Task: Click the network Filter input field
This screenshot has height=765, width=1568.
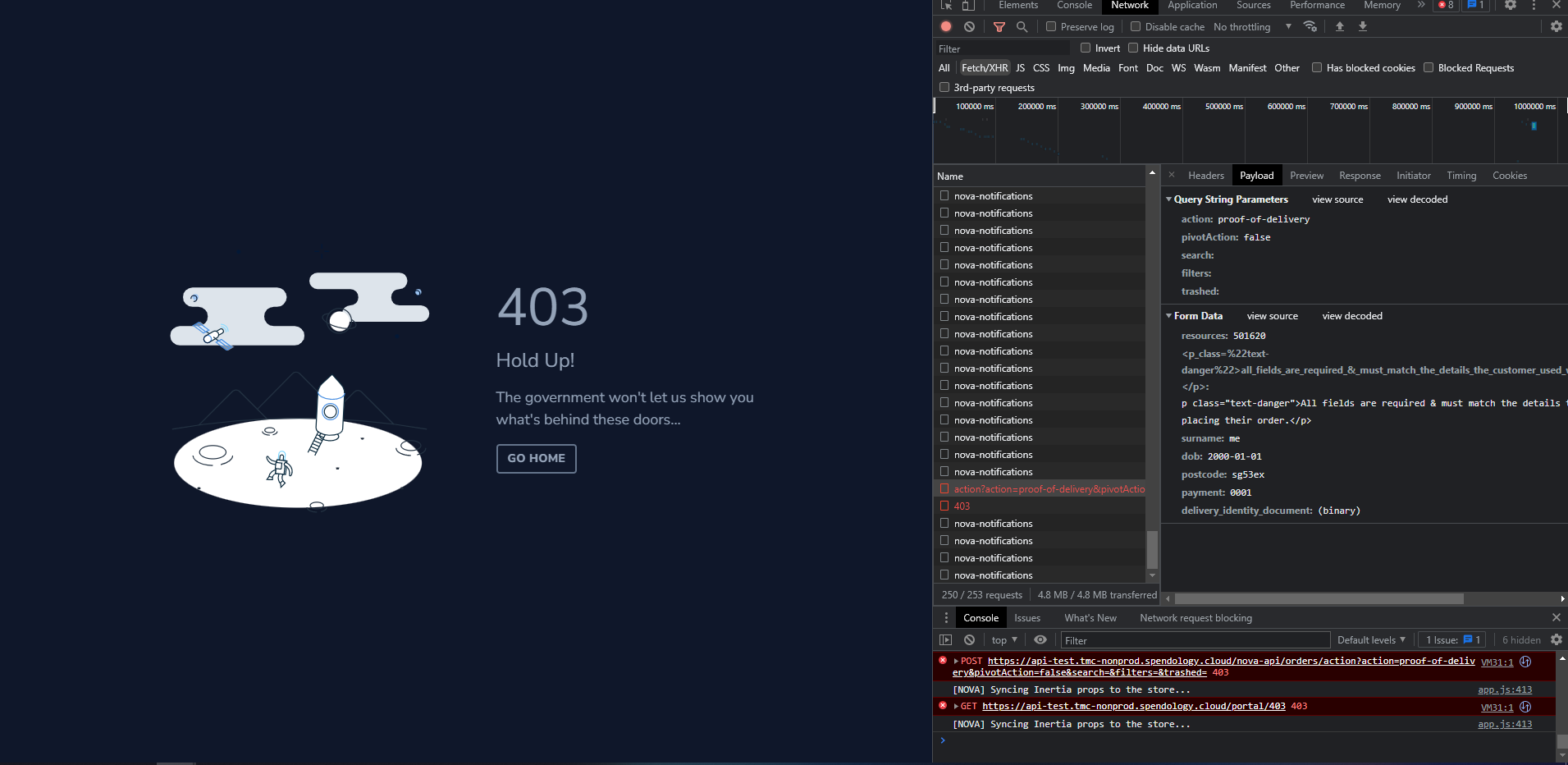Action: (x=1001, y=48)
